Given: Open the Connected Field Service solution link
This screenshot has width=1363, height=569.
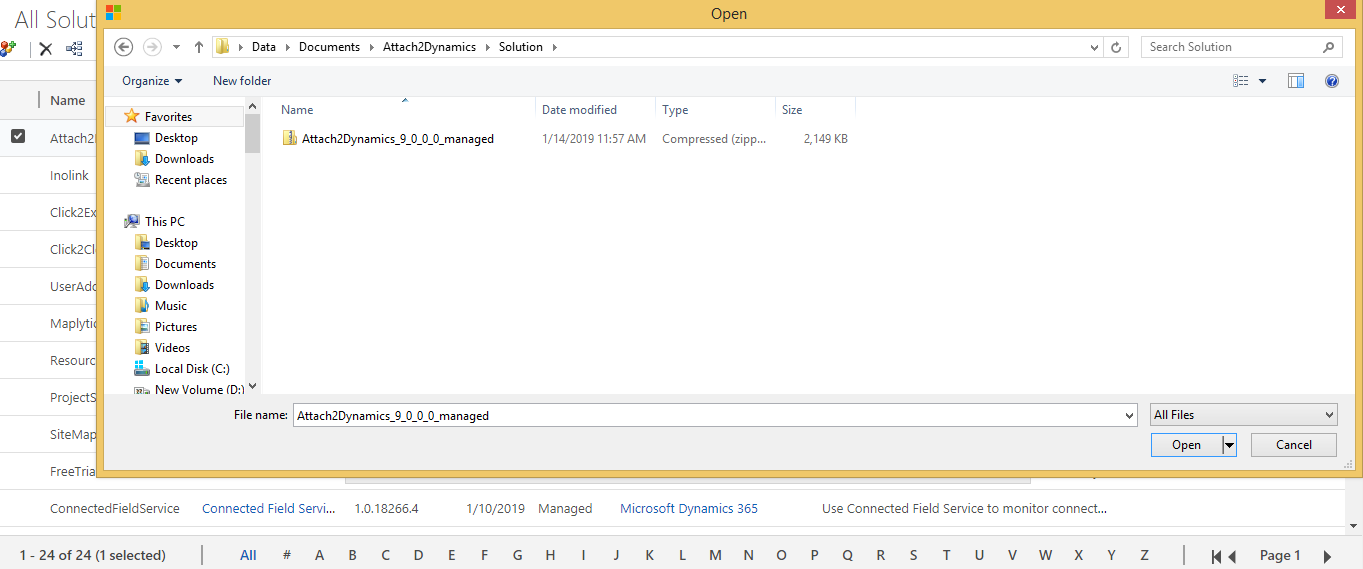Looking at the screenshot, I should (x=268, y=509).
